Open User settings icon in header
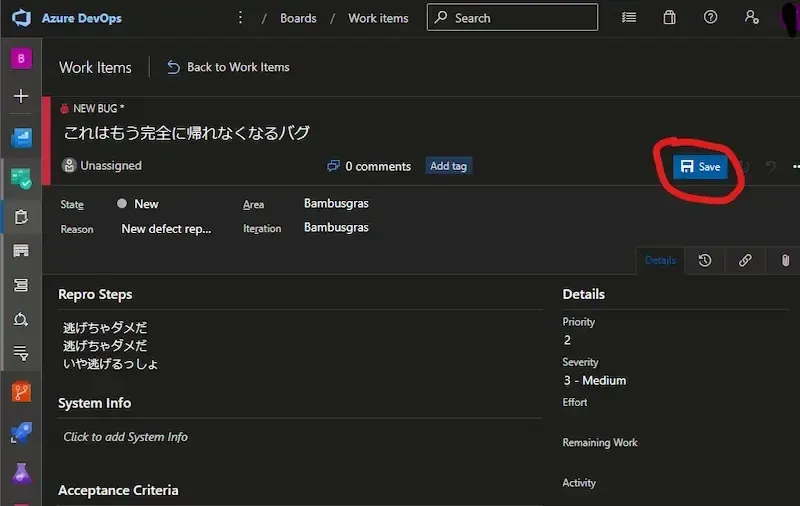Screen dimensions: 800x506 tap(752, 18)
